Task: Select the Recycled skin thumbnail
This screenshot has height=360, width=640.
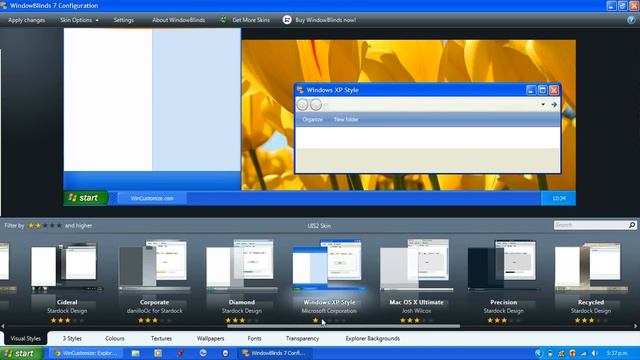Action: 591,267
